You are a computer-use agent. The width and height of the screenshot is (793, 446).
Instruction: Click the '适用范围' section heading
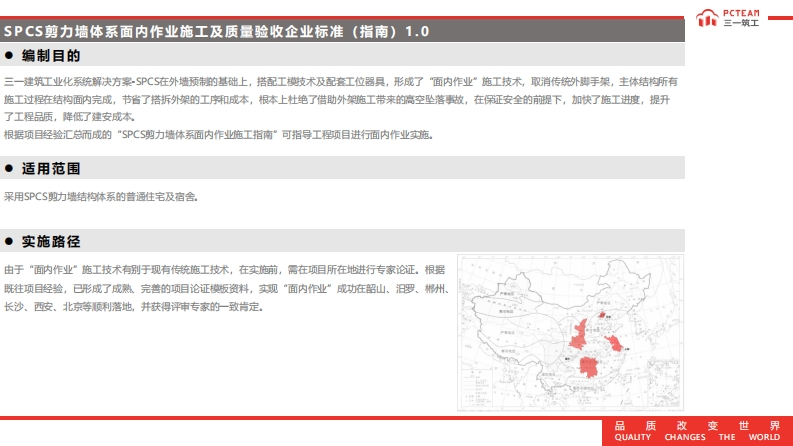click(x=51, y=168)
